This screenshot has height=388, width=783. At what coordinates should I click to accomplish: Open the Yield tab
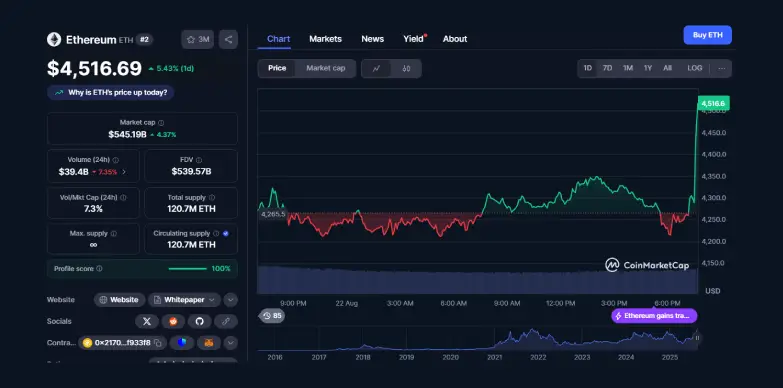pyautogui.click(x=414, y=39)
